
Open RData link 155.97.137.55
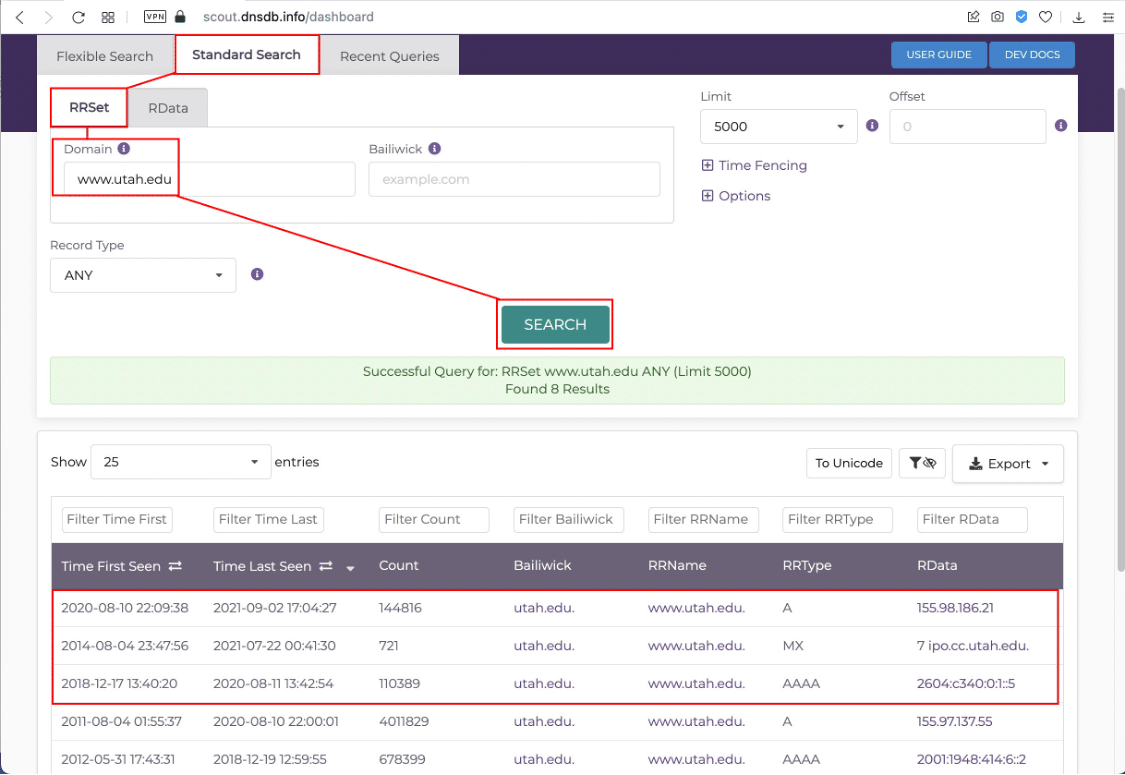coord(954,722)
